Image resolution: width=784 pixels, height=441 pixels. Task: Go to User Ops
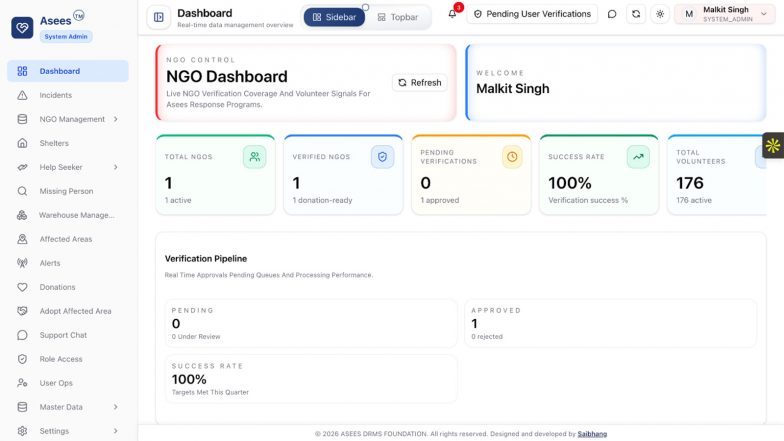click(68, 383)
